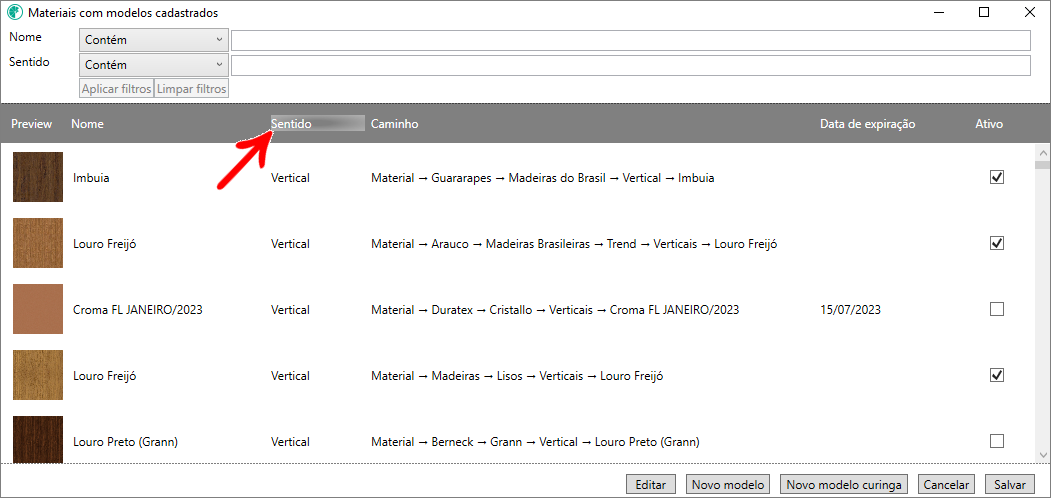
Task: Click the Arauco Madeiras Brasileiras Trend path
Action: pyautogui.click(x=574, y=244)
